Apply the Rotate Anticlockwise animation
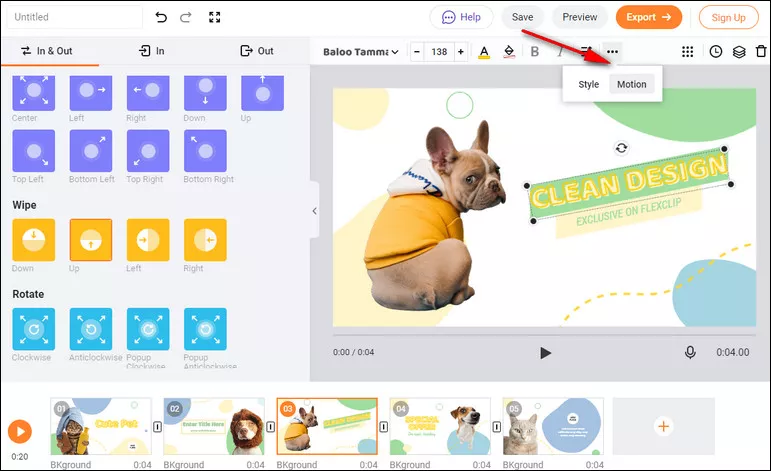This screenshot has height=471, width=771. coord(91,329)
